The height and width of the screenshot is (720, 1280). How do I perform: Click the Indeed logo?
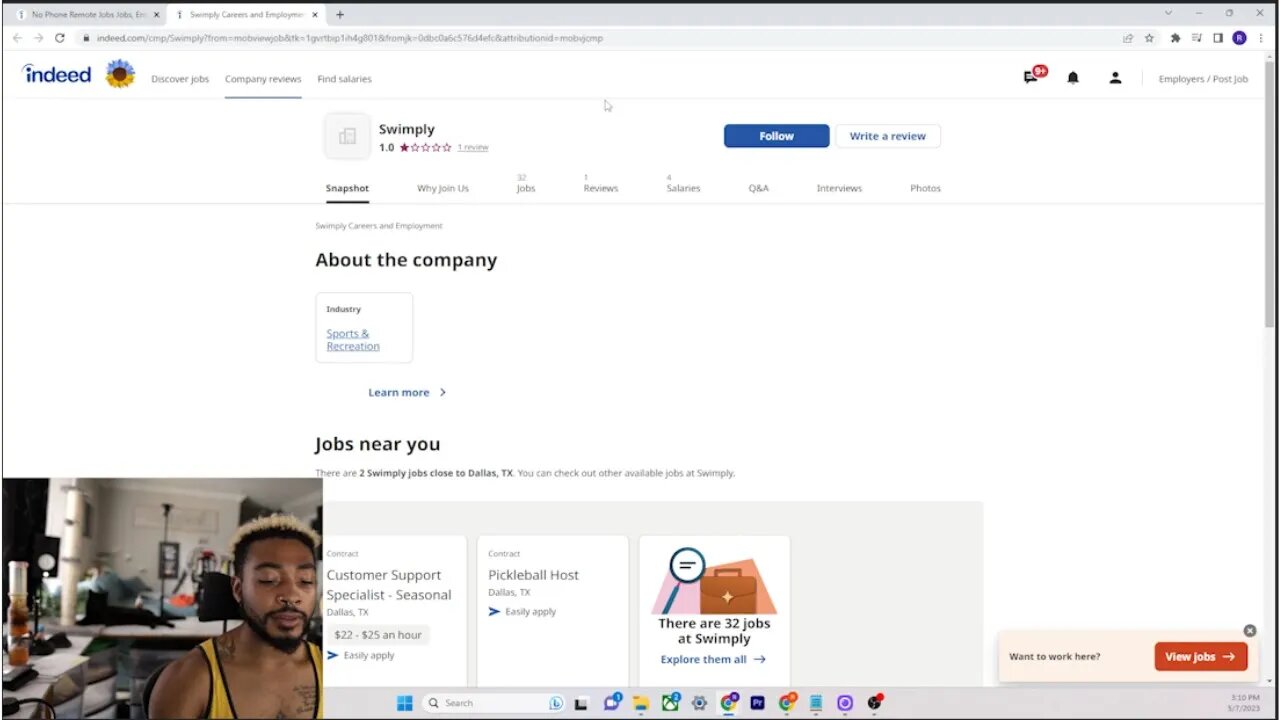(x=57, y=74)
